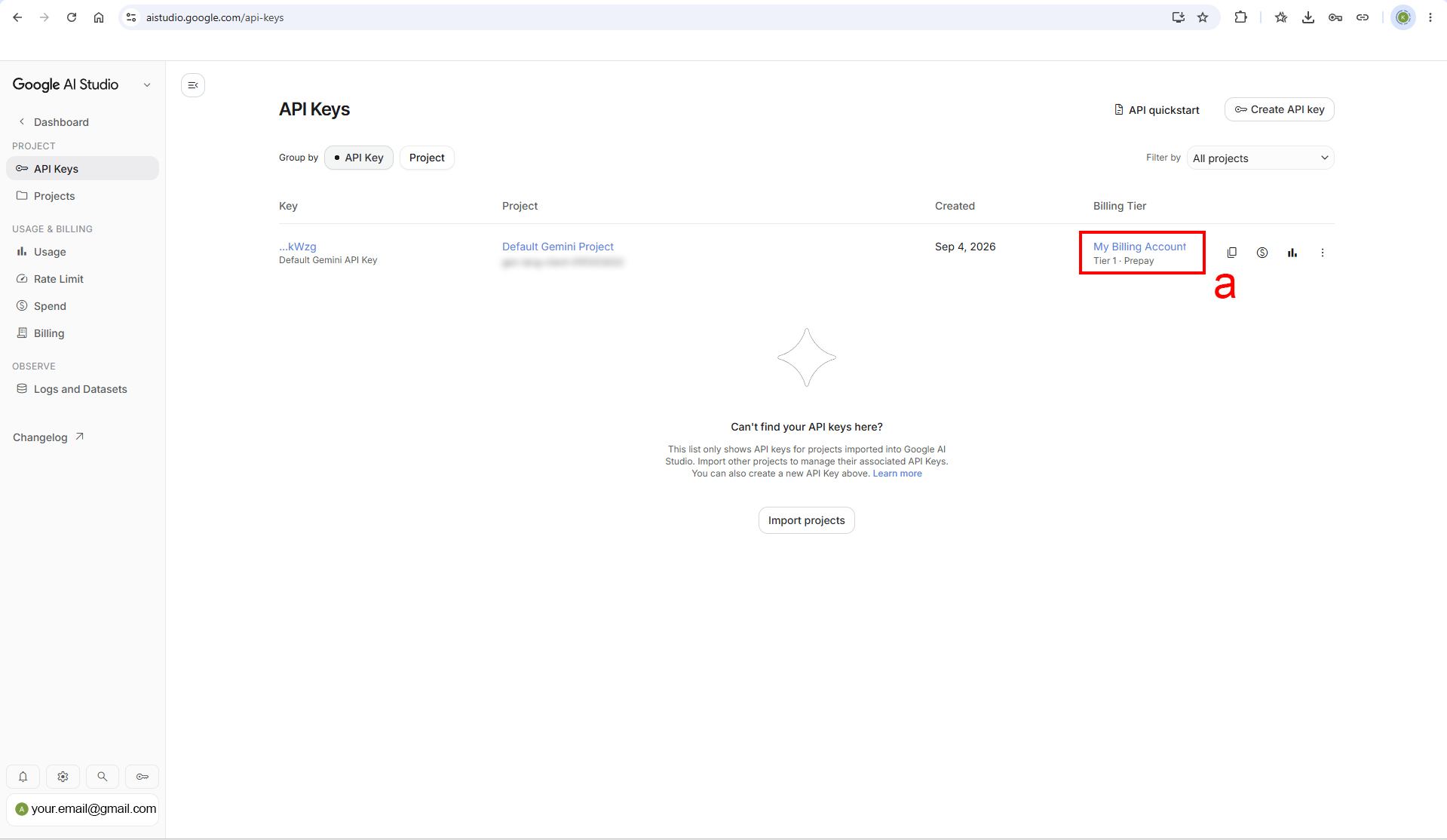The image size is (1447, 840).
Task: Bookmark this page with star icon
Action: pyautogui.click(x=1203, y=17)
